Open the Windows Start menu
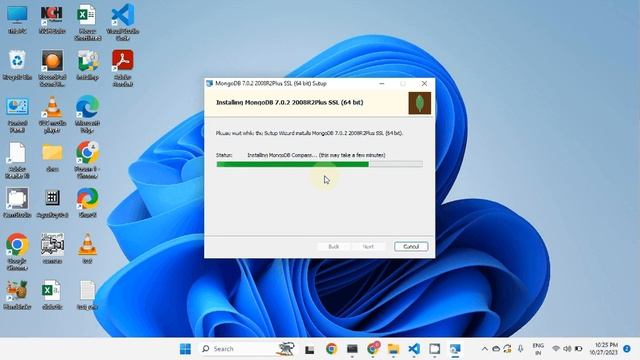This screenshot has width=640, height=360. point(185,349)
